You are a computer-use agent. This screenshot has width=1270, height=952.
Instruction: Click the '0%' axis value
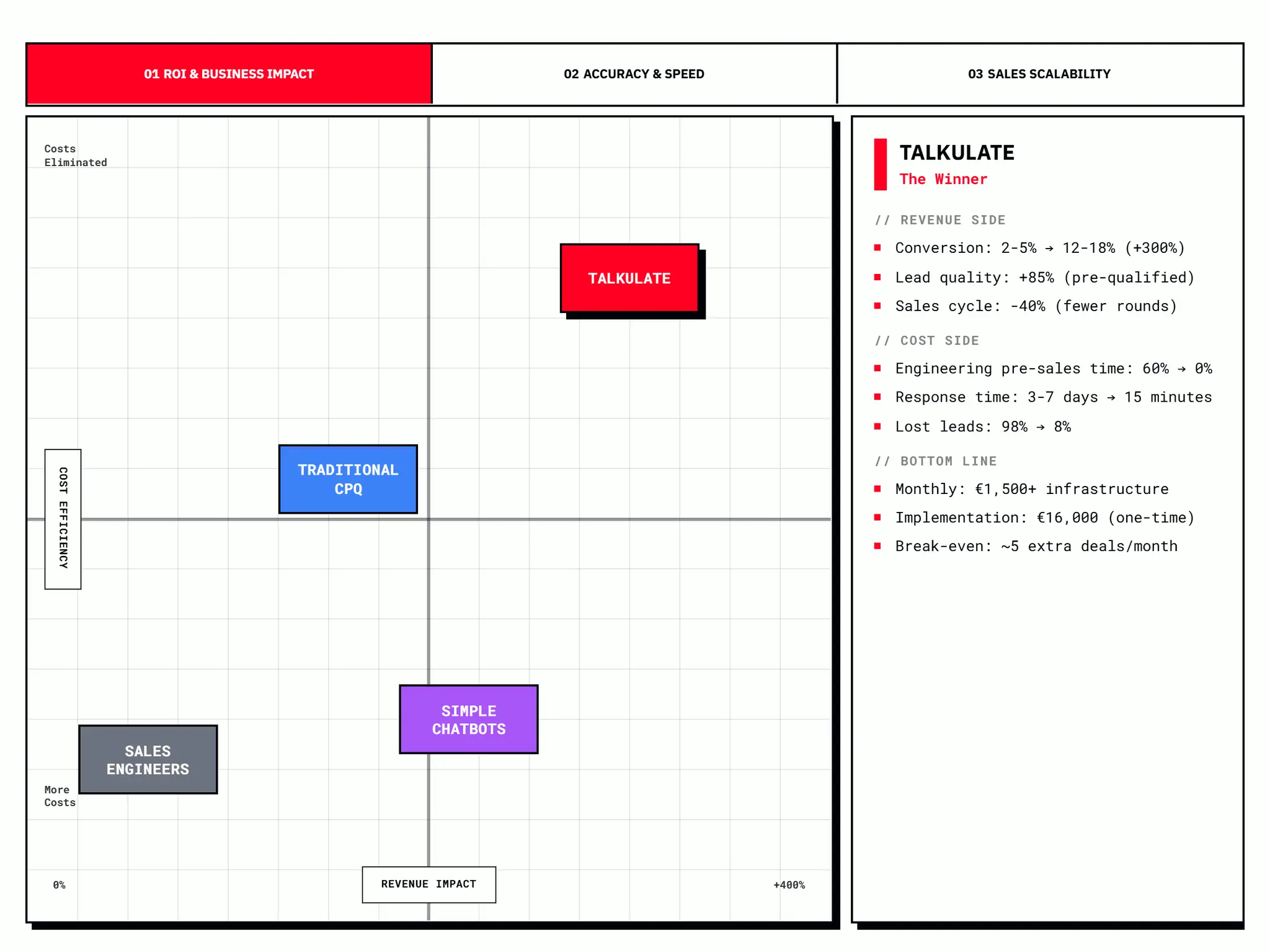(59, 885)
